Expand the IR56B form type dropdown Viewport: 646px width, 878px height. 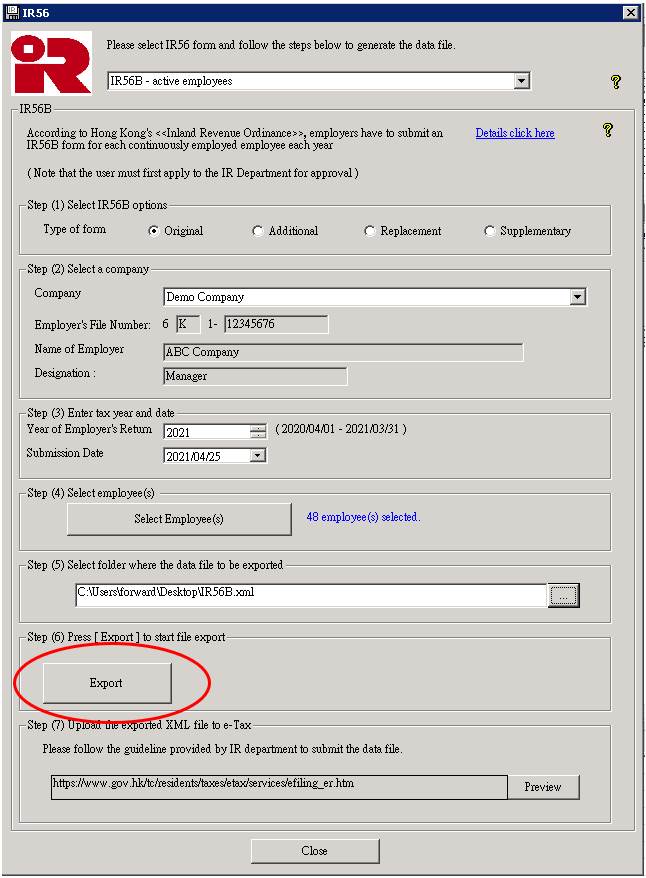coord(521,81)
